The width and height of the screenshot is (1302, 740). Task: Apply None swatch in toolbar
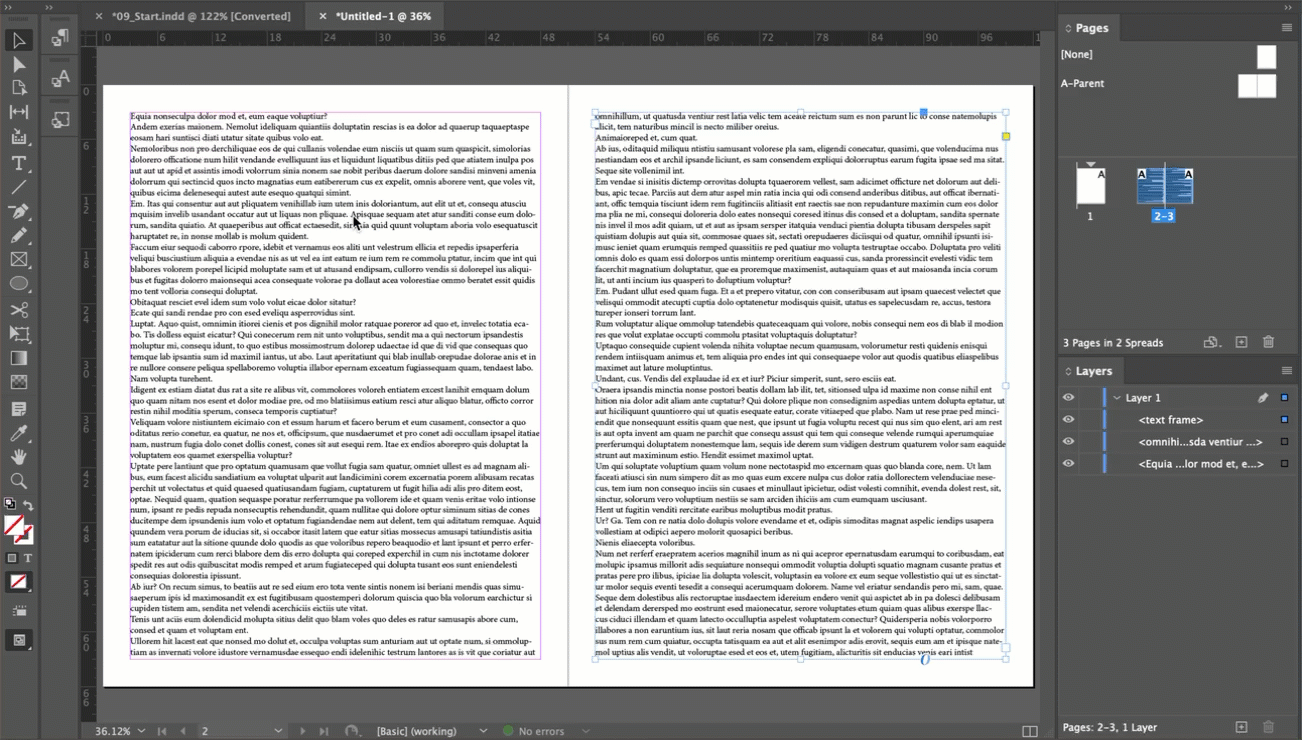(x=18, y=581)
